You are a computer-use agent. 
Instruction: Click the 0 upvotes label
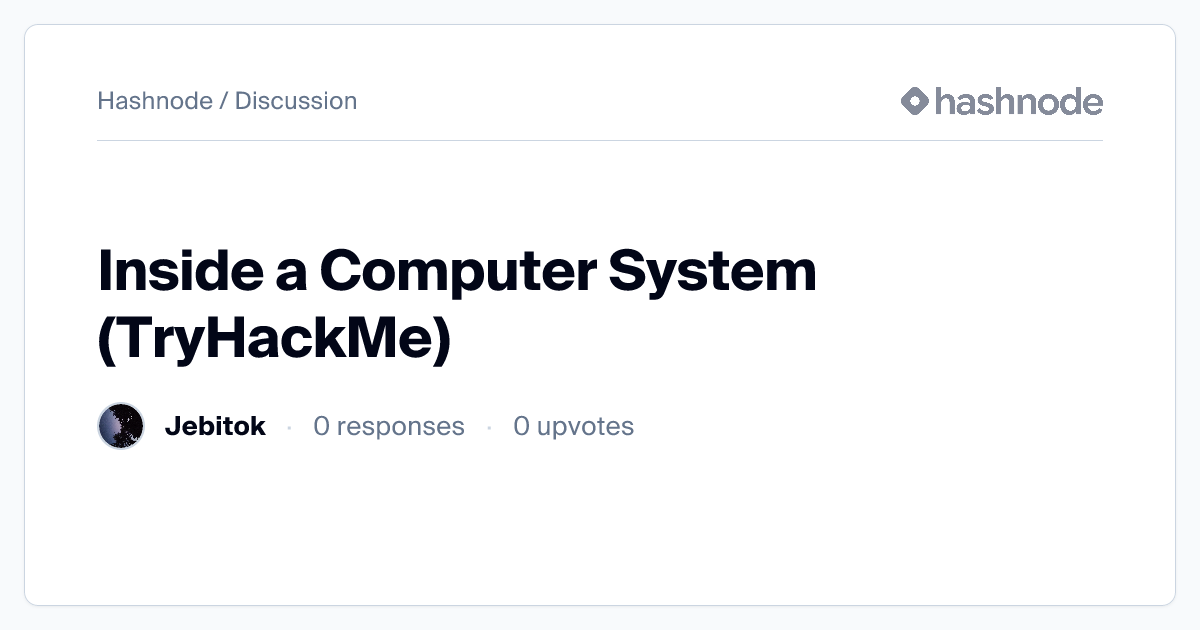573,426
